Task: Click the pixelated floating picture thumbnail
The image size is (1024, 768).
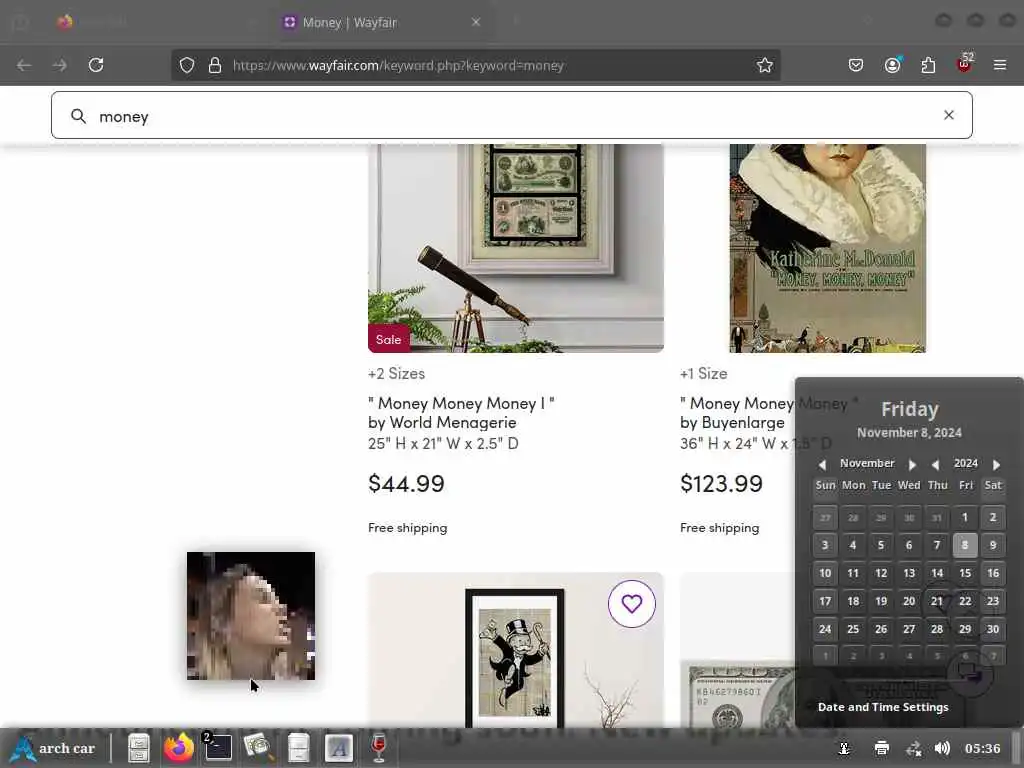Action: 251,616
